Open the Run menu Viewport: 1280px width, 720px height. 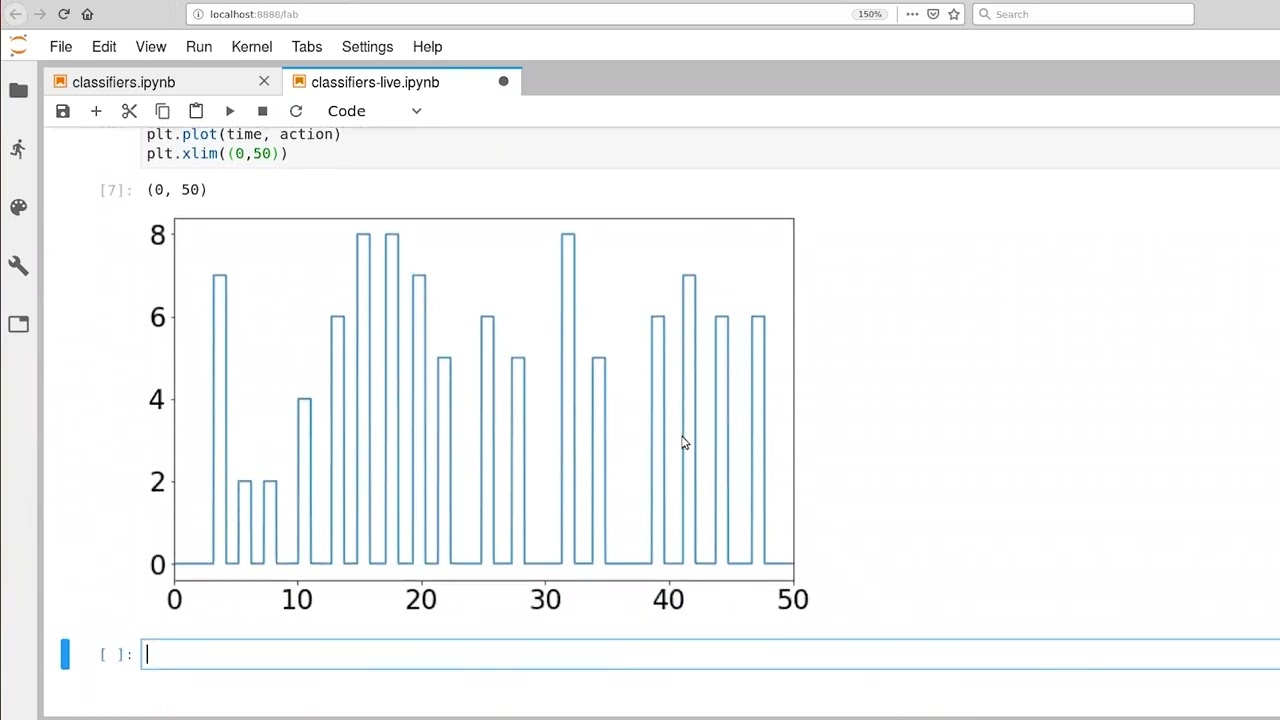199,47
